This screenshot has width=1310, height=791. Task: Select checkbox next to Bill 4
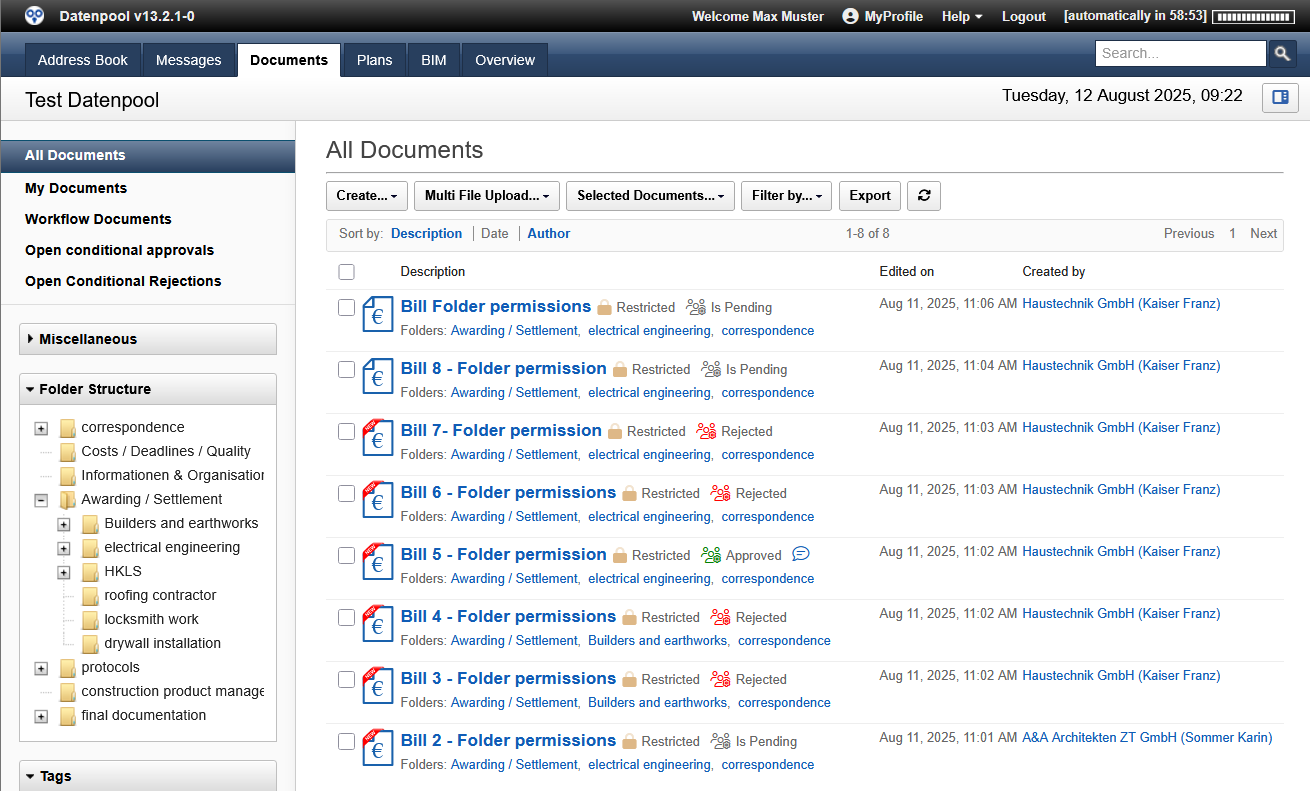[x=346, y=618]
